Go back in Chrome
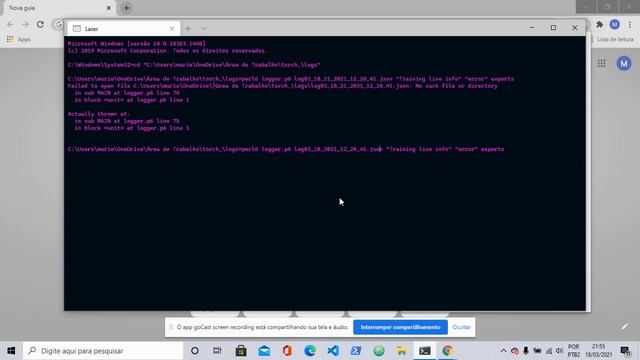Image resolution: width=640 pixels, height=360 pixels. (x=11, y=24)
